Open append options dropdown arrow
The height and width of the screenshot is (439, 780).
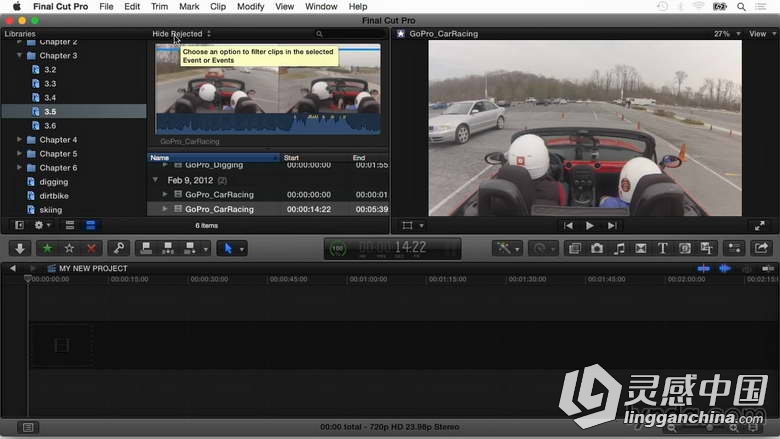205,249
